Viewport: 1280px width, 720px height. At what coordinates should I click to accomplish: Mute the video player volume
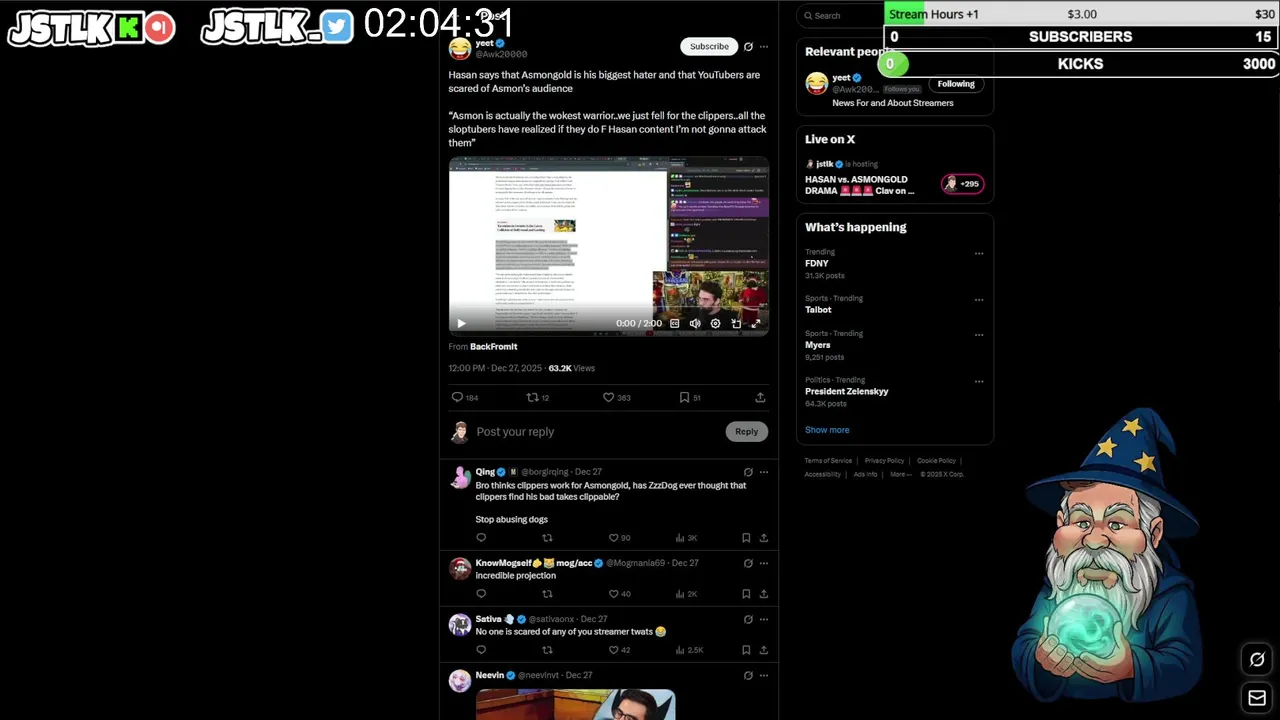695,323
